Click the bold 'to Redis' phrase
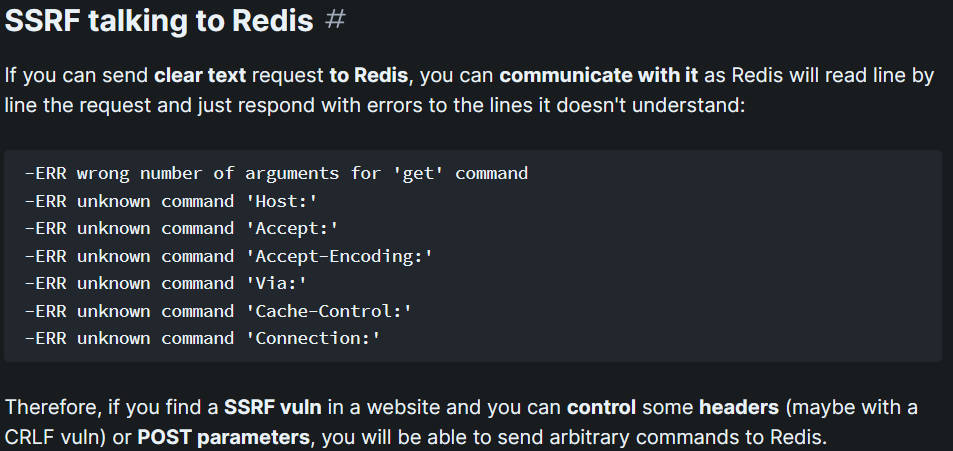 pos(368,75)
